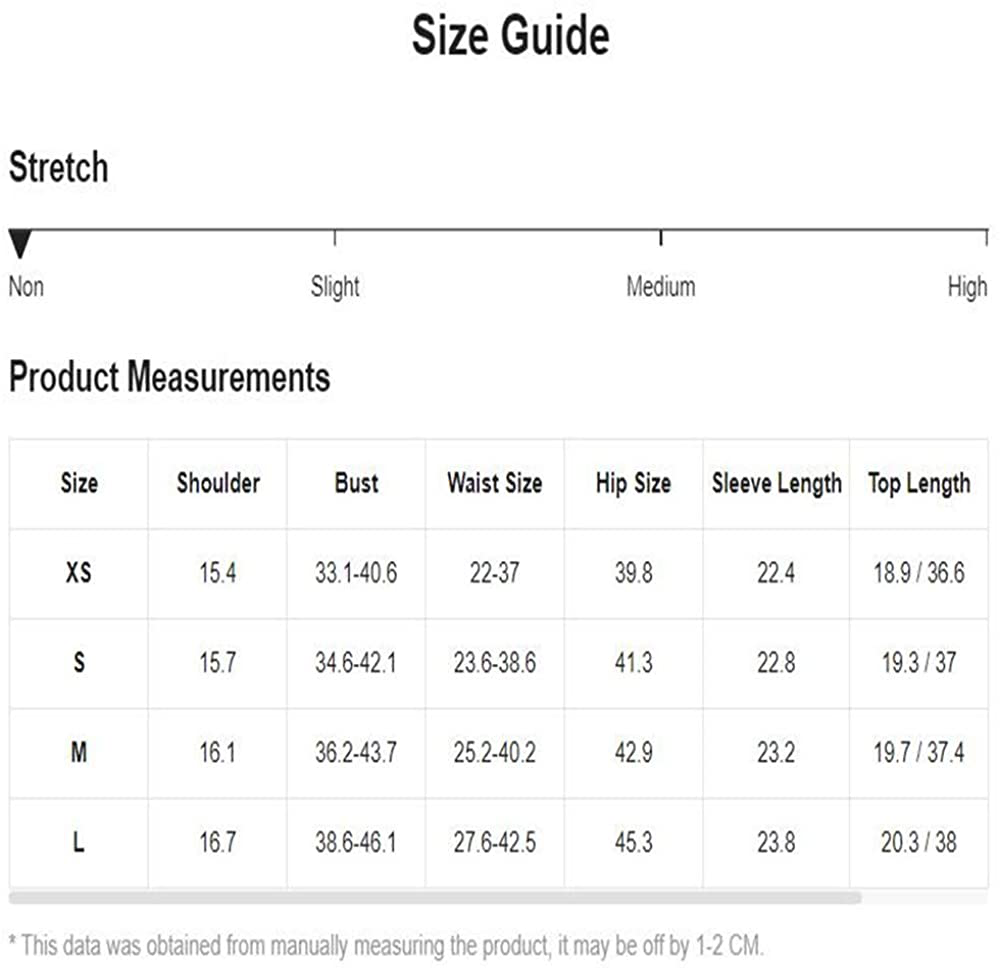Select the Medium stretch label

pyautogui.click(x=661, y=287)
